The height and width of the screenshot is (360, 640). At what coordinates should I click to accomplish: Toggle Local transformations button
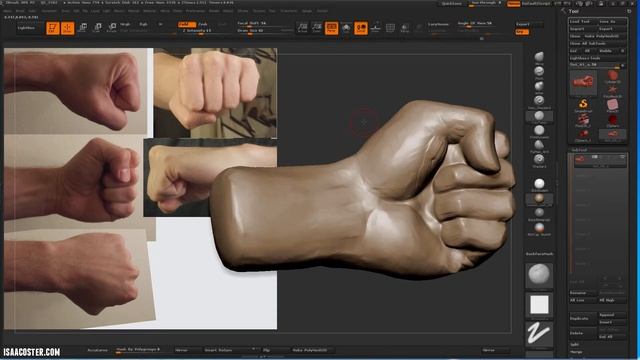coord(361,28)
